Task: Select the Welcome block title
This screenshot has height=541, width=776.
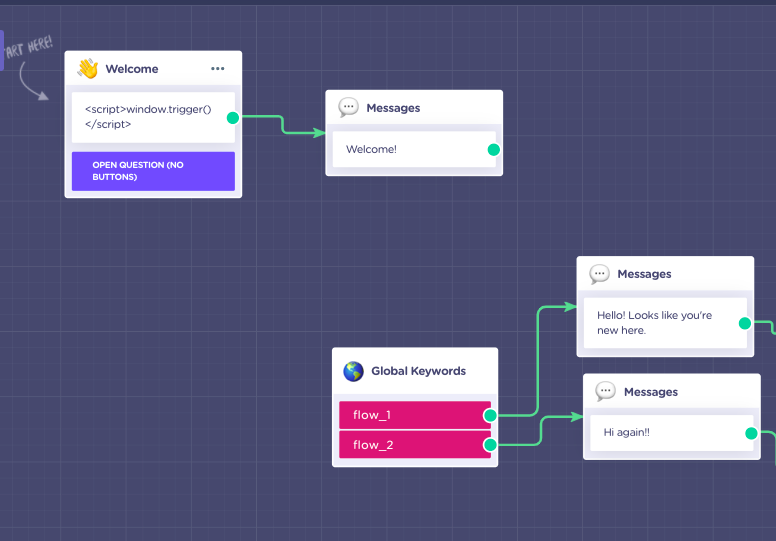Action: (132, 69)
